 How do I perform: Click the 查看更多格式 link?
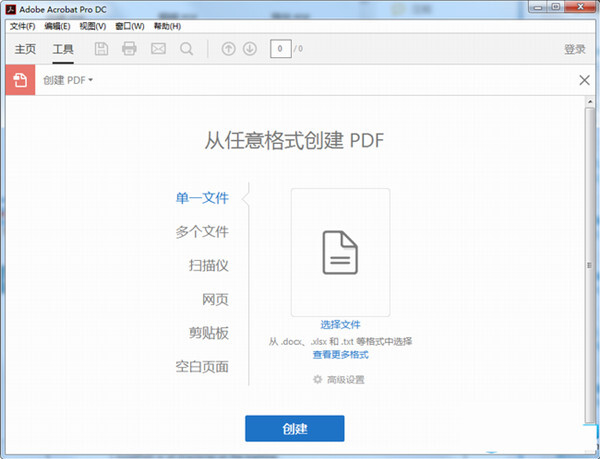coord(340,355)
